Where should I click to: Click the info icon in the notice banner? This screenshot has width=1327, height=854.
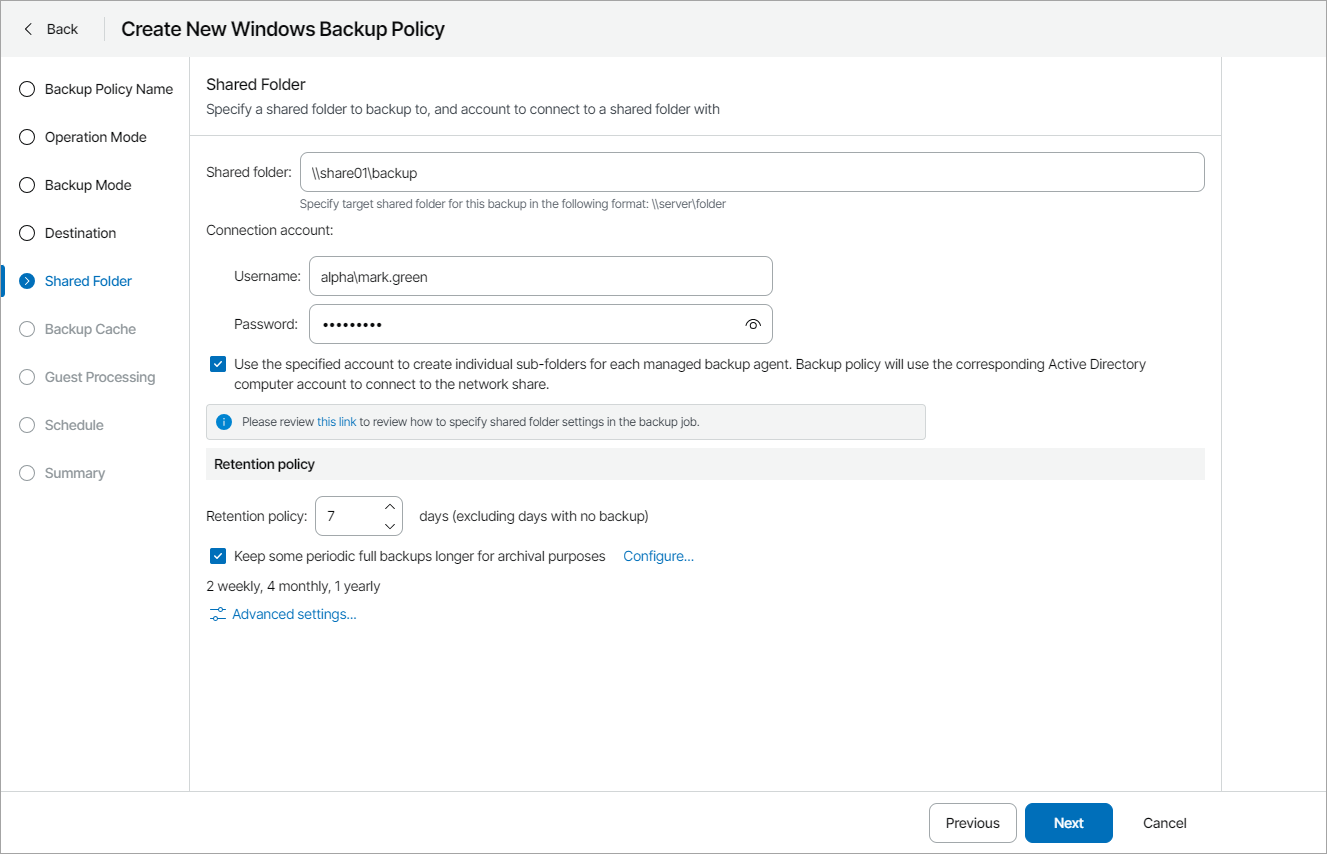(224, 421)
